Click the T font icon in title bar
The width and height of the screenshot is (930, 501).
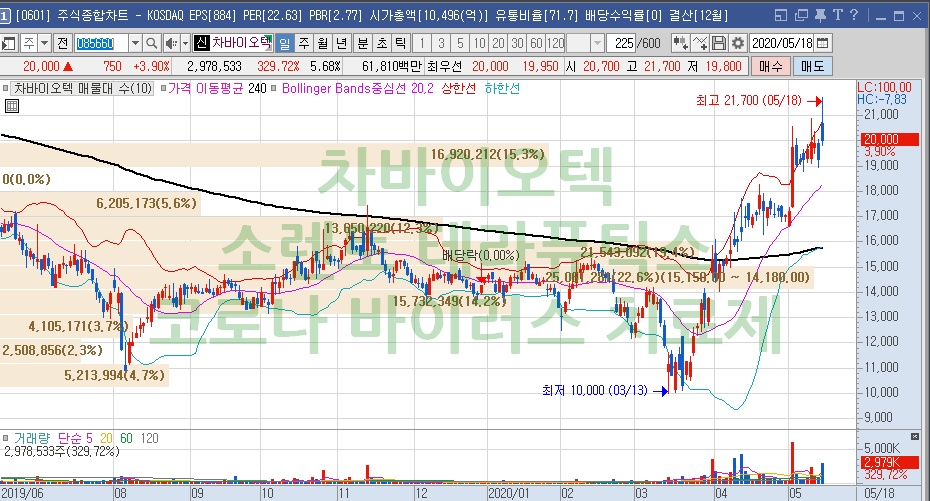(x=838, y=15)
